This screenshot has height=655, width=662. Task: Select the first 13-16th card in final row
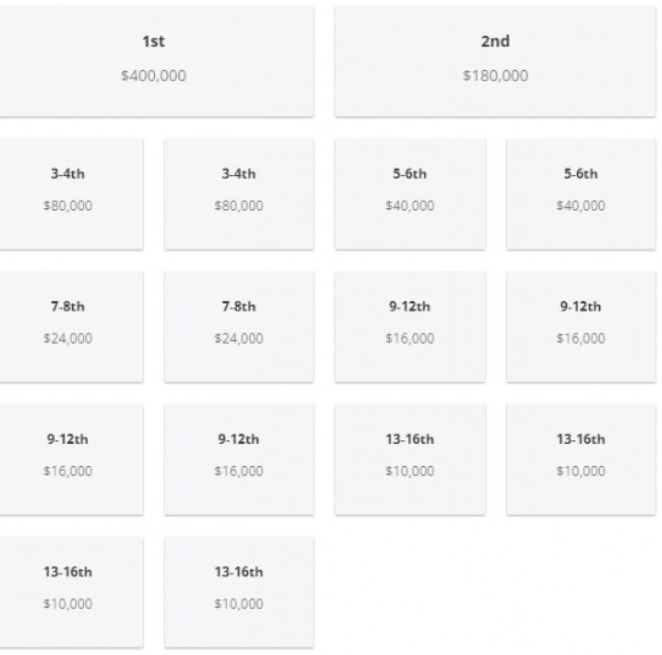click(71, 592)
